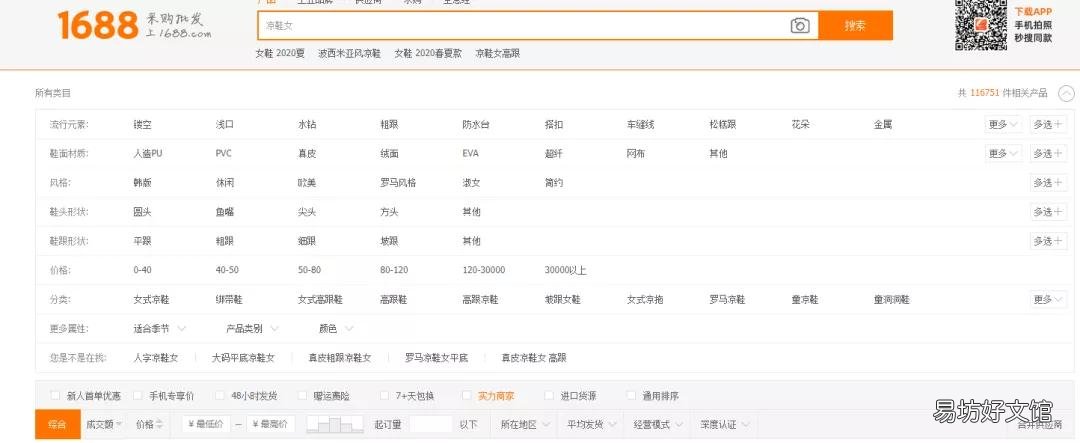Click 多选 in the 风格 row

1048,183
